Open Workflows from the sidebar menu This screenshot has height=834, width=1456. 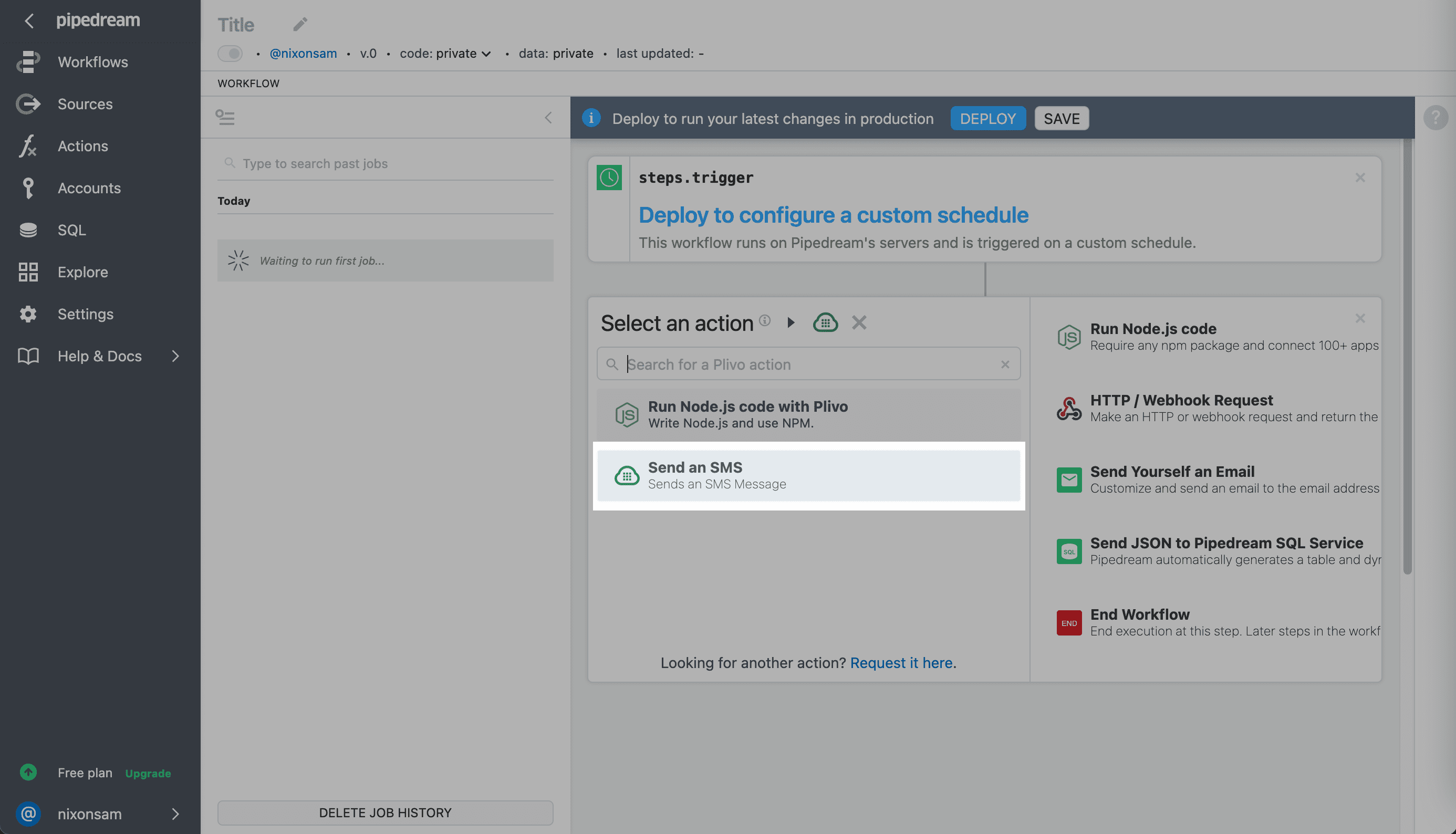pos(92,62)
